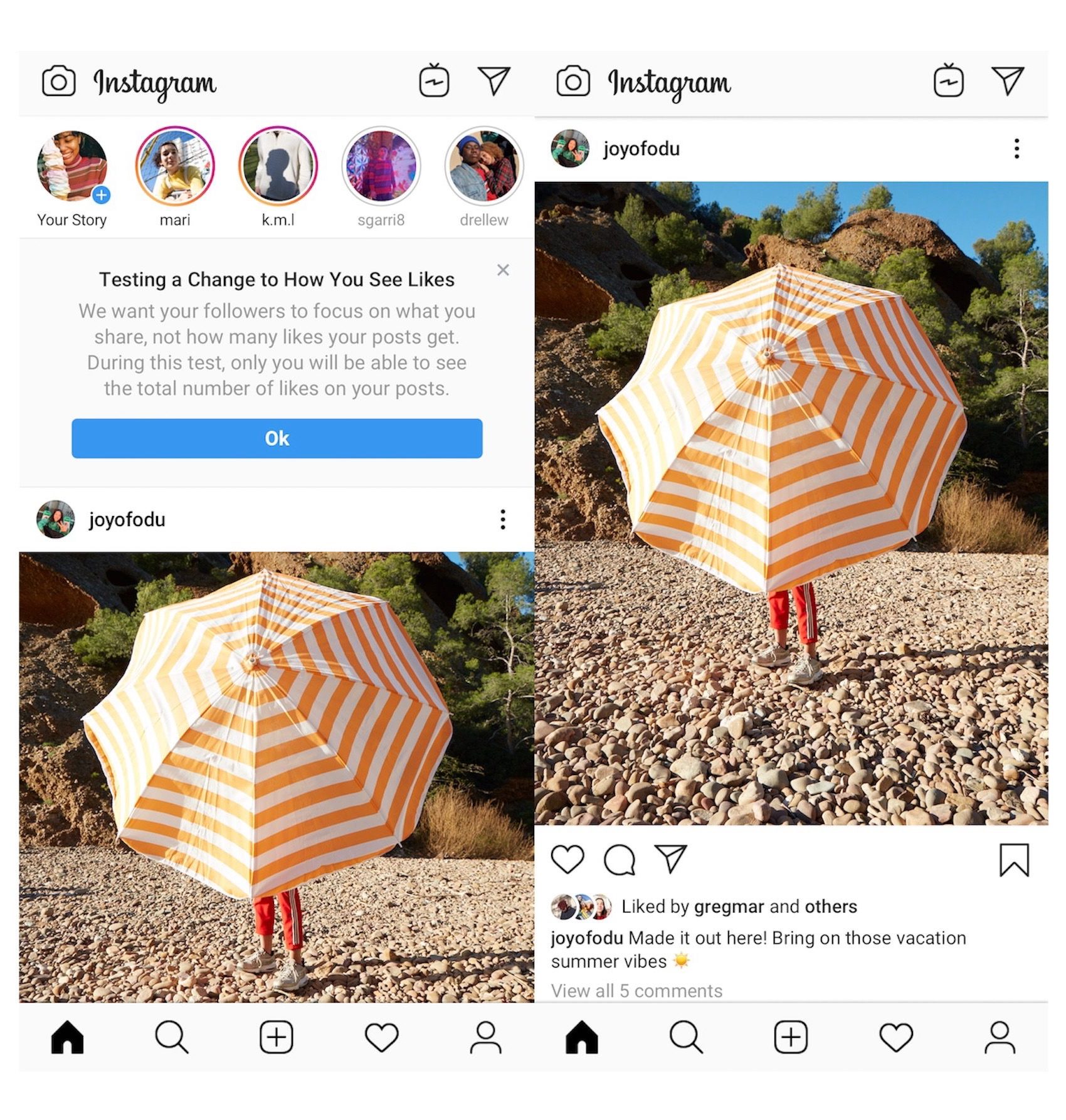The height and width of the screenshot is (1120, 1066).
Task: Open gregmar's profile from the Liked by line
Action: click(729, 906)
